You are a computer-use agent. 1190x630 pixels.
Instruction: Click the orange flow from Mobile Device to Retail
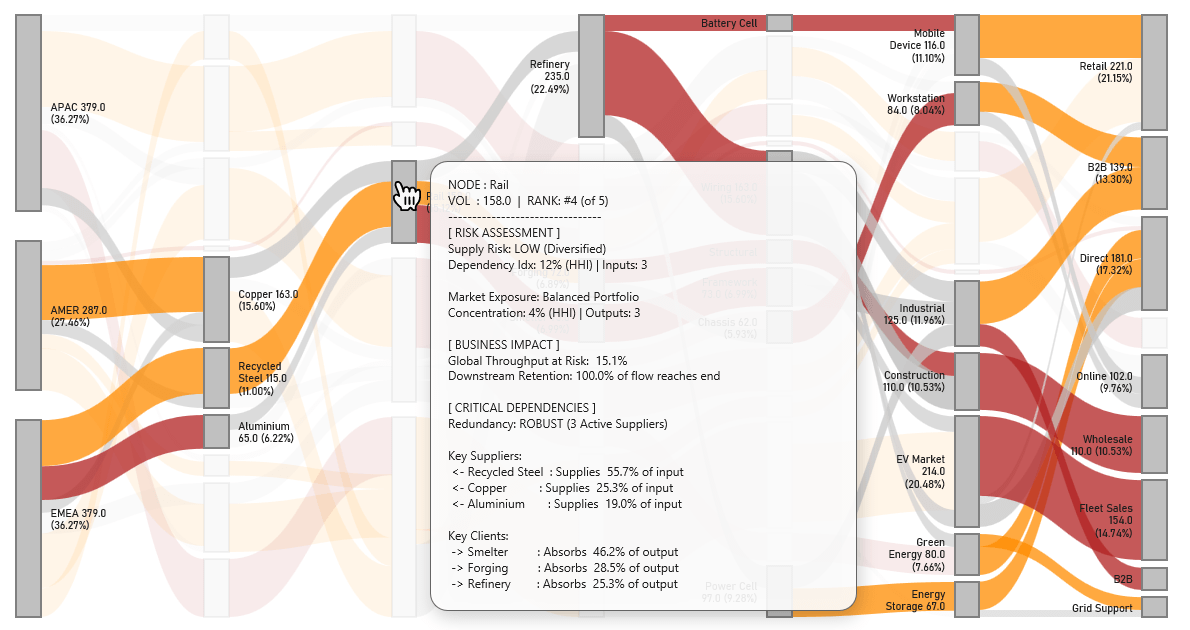pos(1061,36)
